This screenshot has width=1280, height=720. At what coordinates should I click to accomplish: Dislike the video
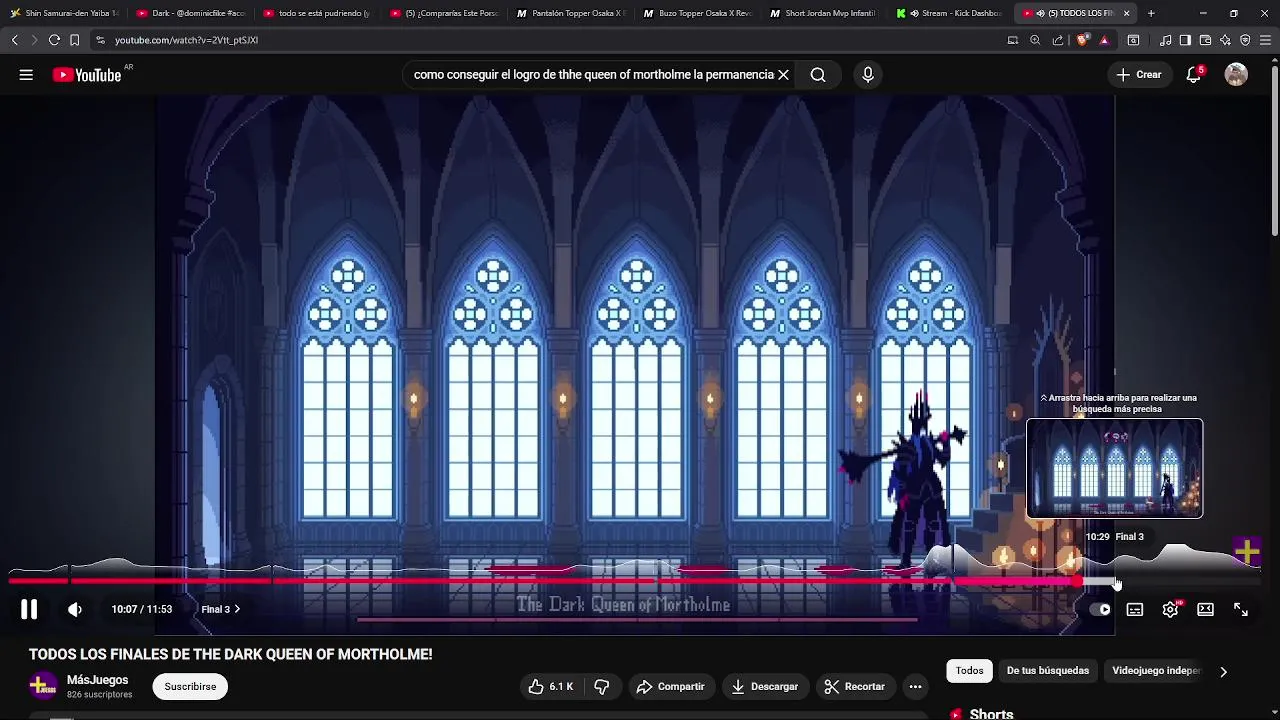pos(602,686)
